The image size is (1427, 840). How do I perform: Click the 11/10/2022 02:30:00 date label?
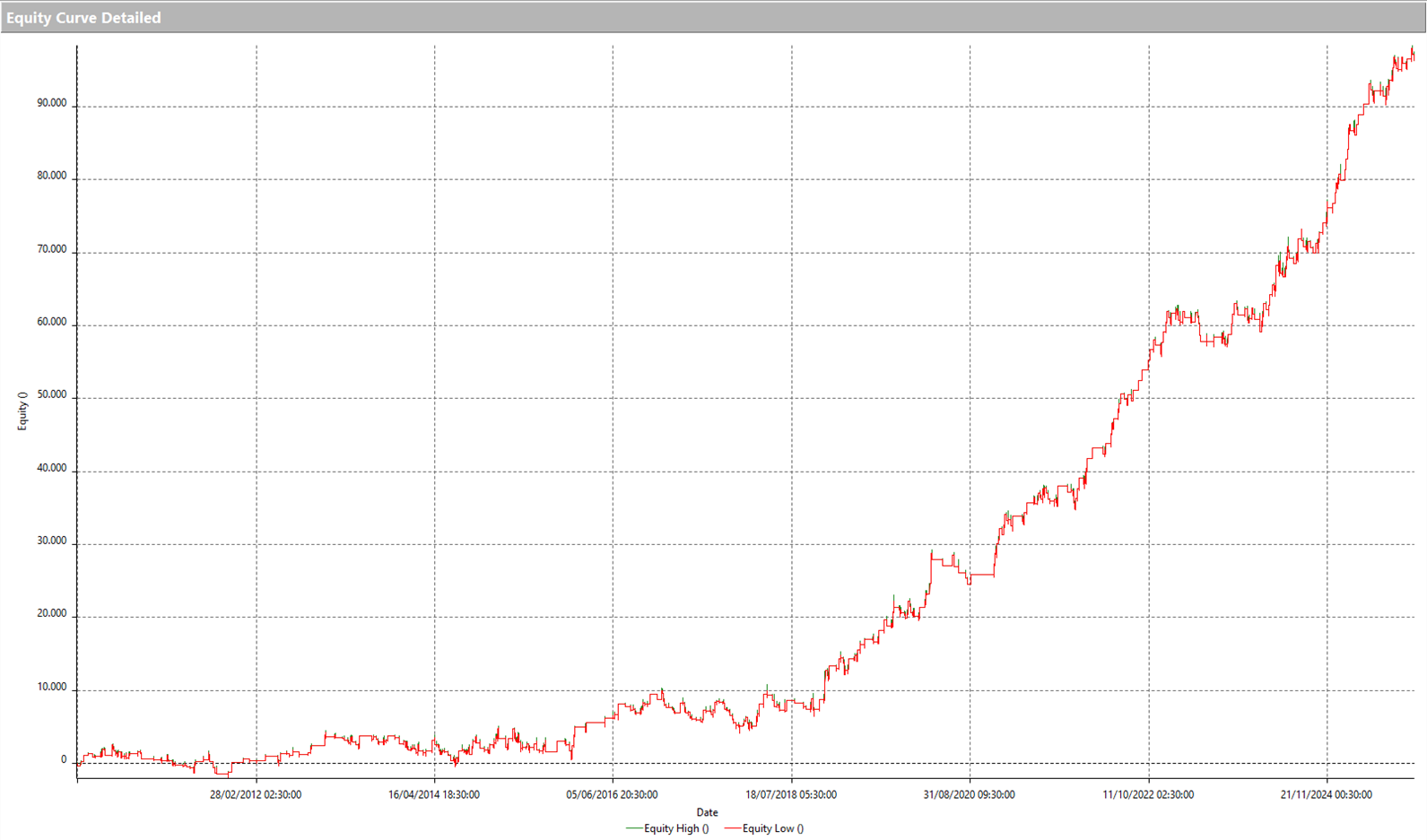point(1148,794)
